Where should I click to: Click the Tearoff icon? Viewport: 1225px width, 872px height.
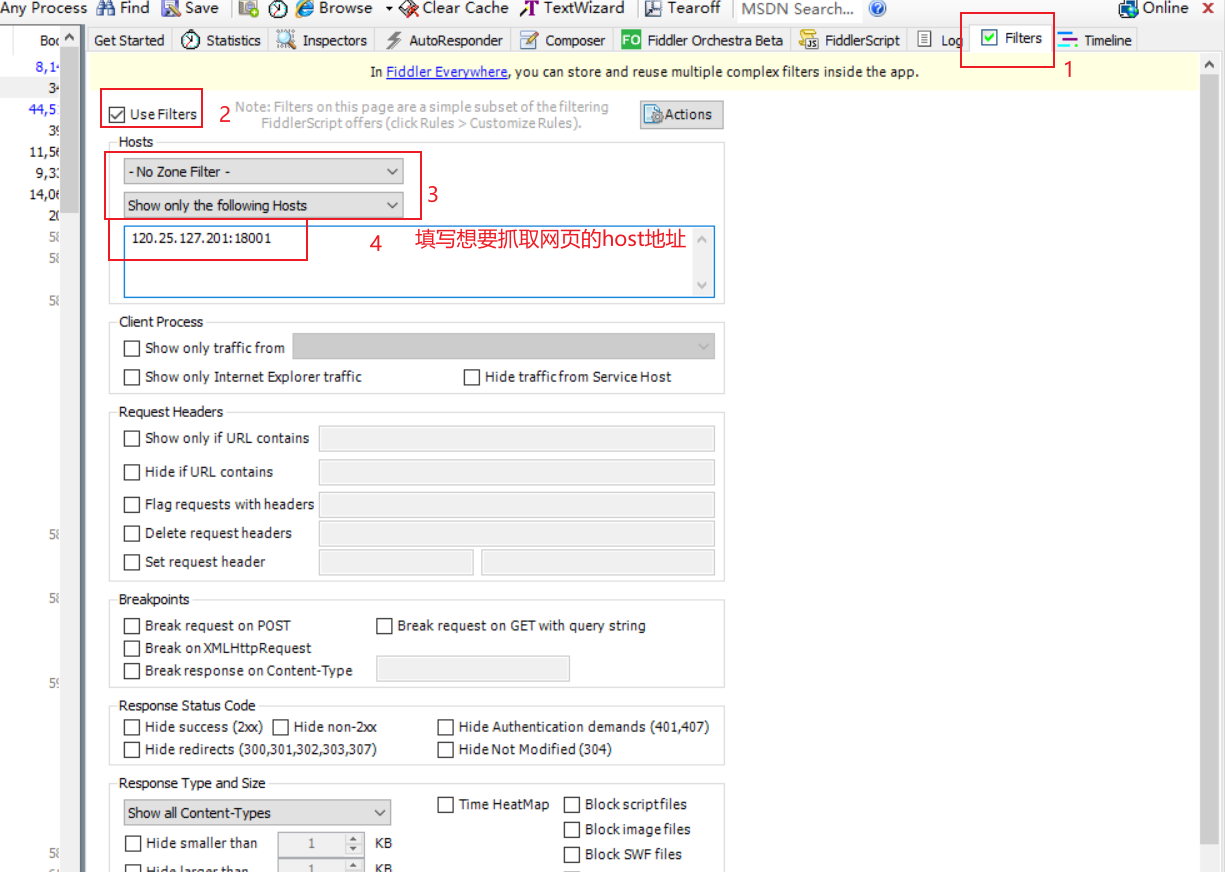[653, 8]
